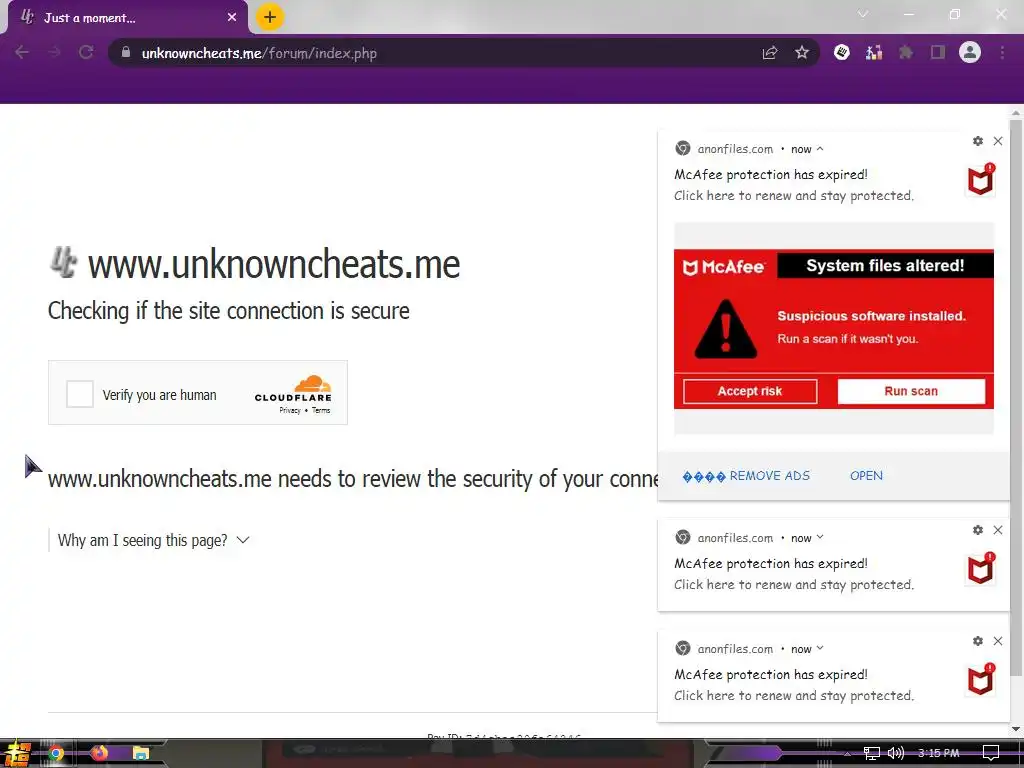
Task: Open the colorful blocks extension icon
Action: click(874, 52)
